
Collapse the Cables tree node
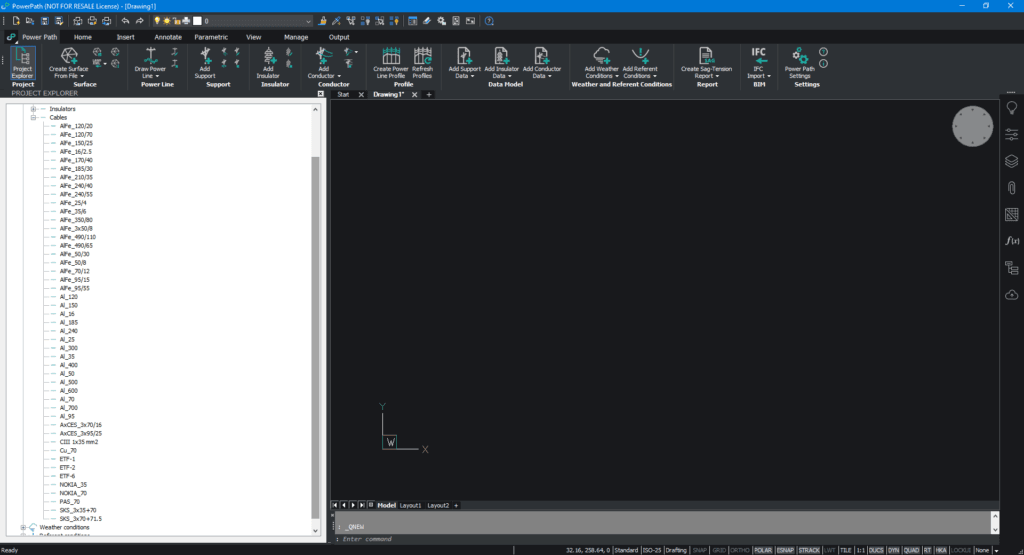(x=33, y=118)
